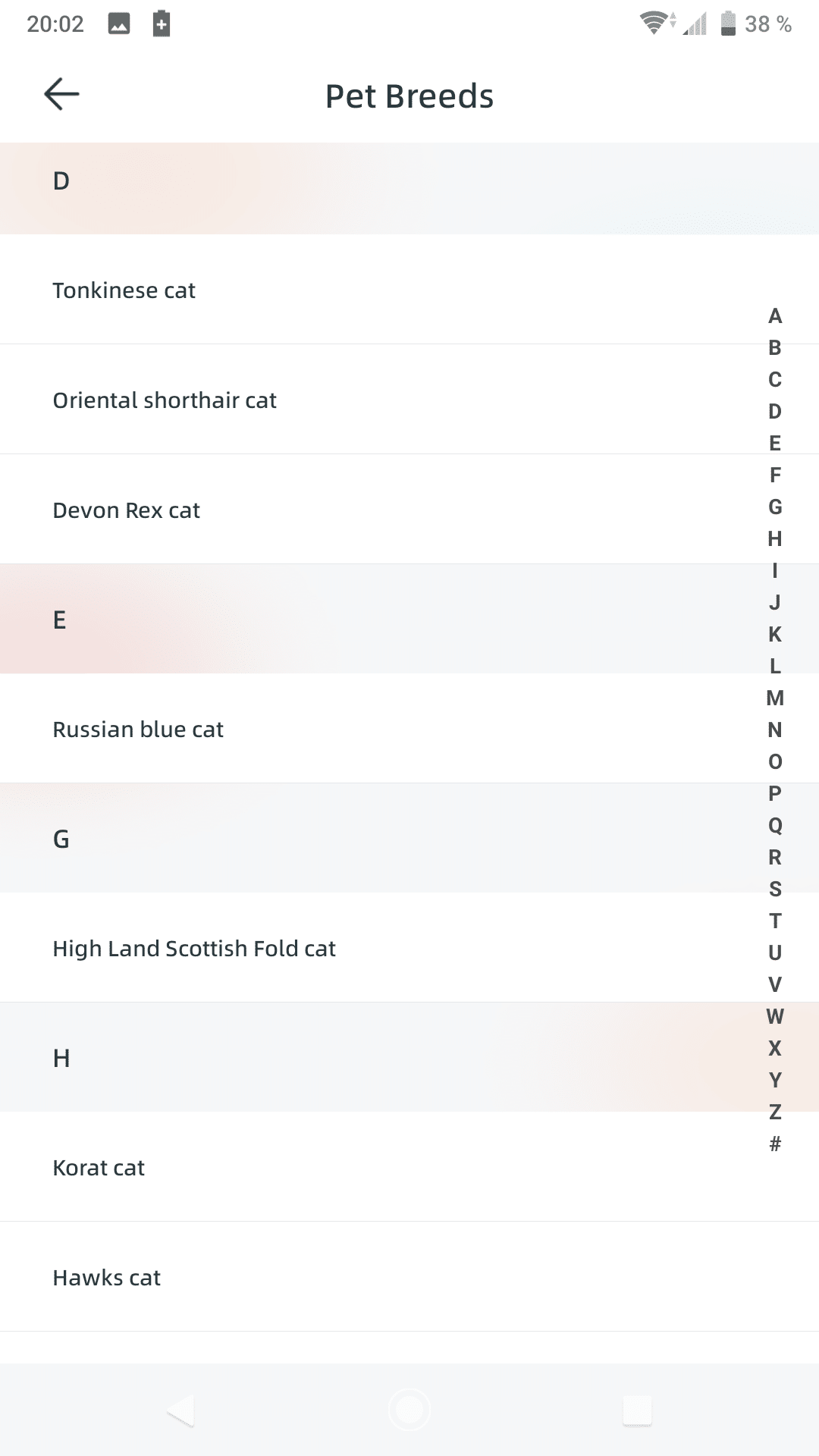The width and height of the screenshot is (819, 1456).
Task: Pick the Russian blue cat entry
Action: 138,730
